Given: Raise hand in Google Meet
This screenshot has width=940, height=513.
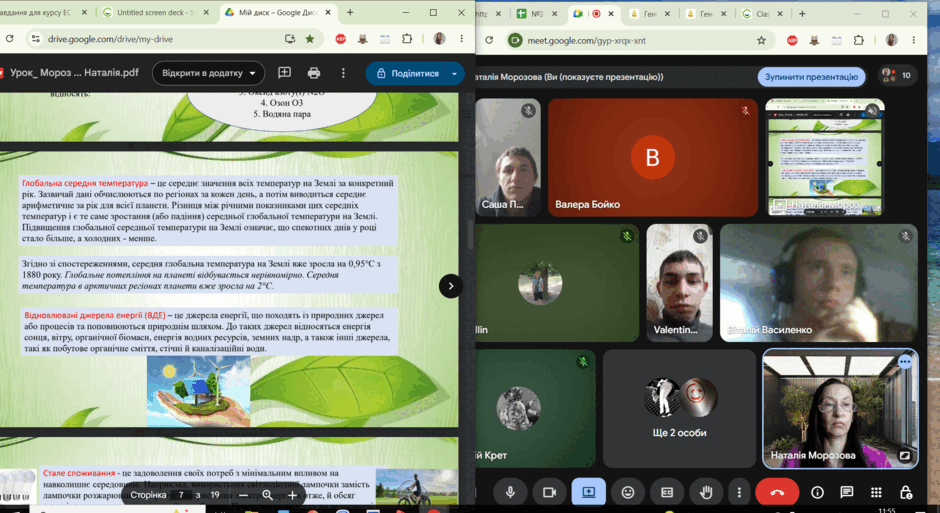Looking at the screenshot, I should point(706,492).
